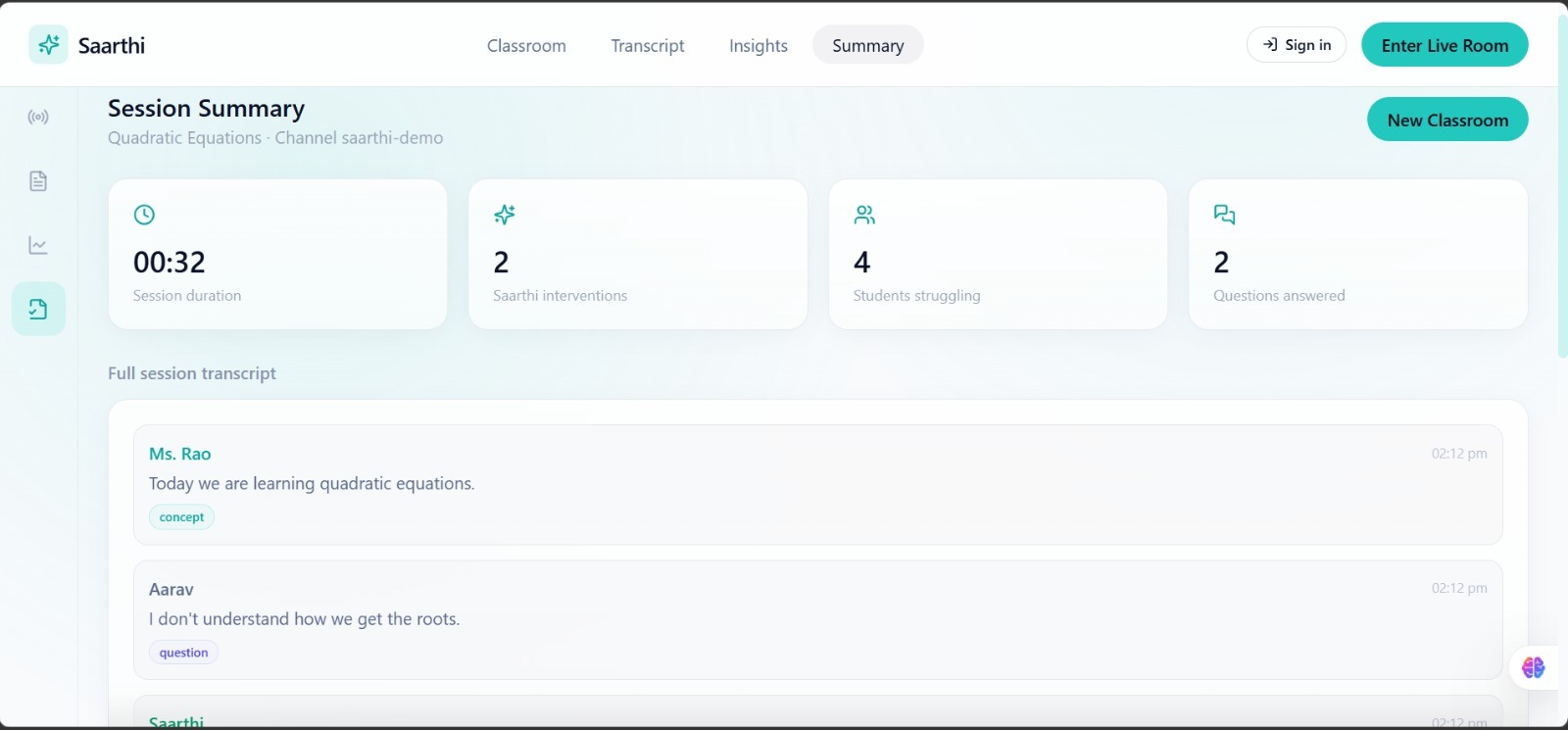Click the number 4 students struggling value
The height and width of the screenshot is (730, 1568).
click(862, 263)
